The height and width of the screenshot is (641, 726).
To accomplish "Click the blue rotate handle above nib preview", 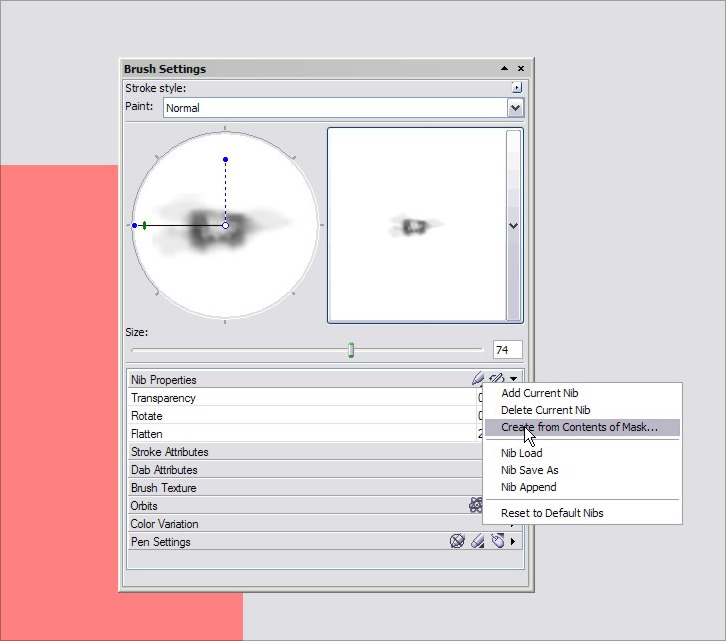I will point(225,159).
